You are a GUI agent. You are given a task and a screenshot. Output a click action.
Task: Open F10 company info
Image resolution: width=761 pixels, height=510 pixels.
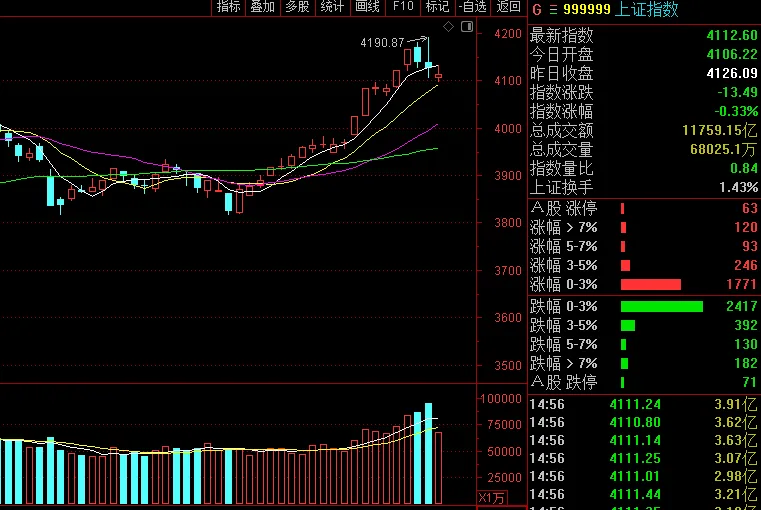click(x=403, y=7)
